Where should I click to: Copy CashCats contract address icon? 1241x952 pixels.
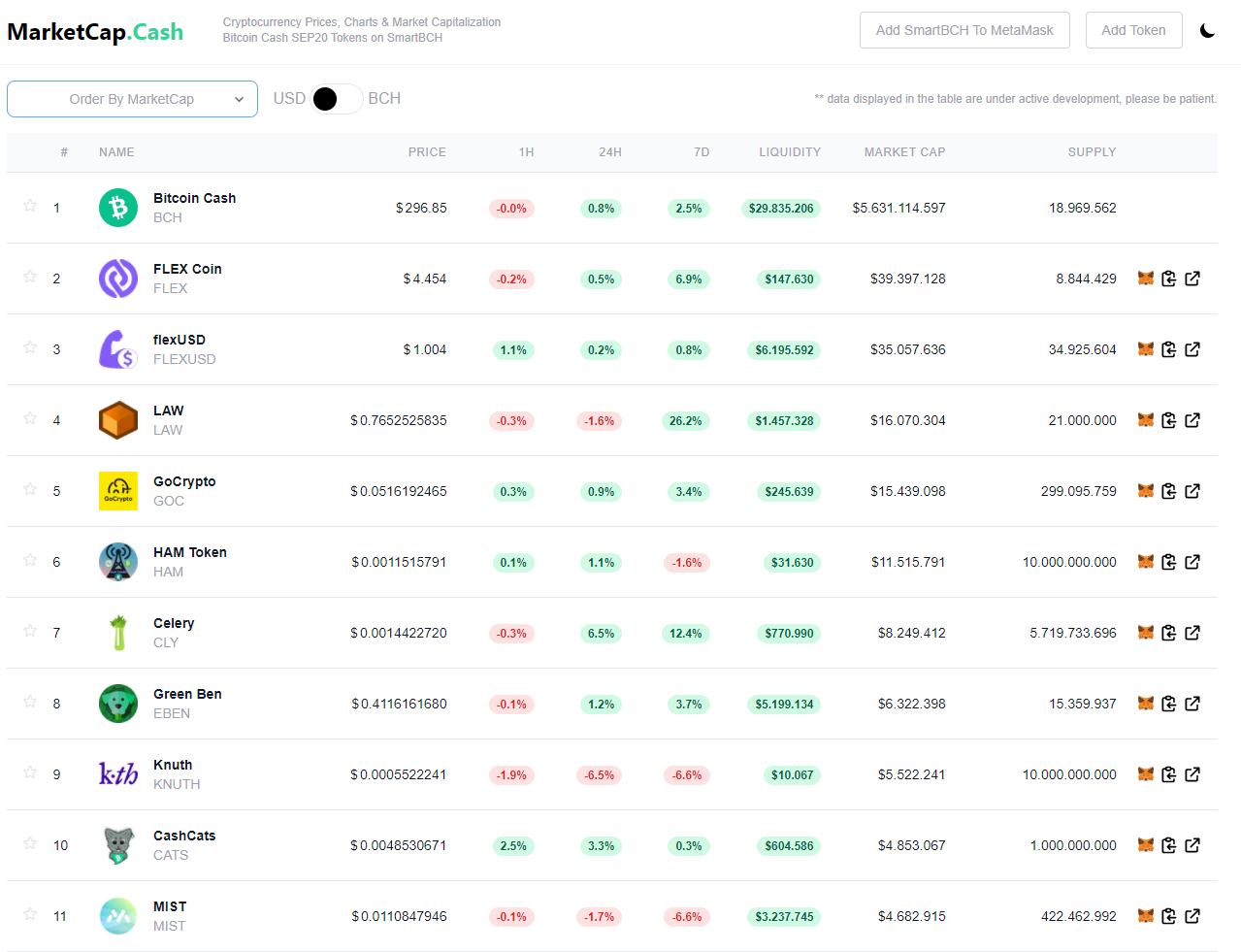(1169, 845)
